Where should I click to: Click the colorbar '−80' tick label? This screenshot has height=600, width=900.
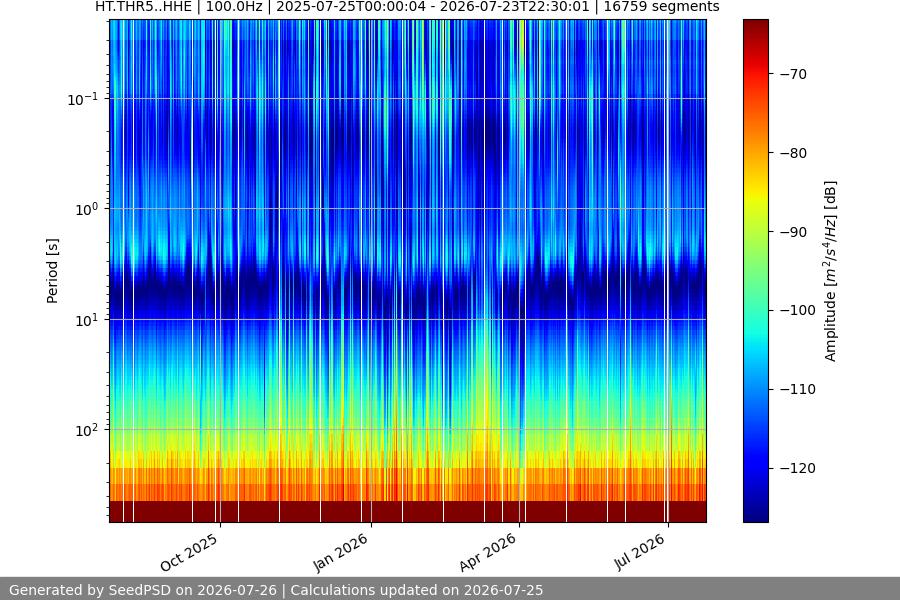click(793, 153)
